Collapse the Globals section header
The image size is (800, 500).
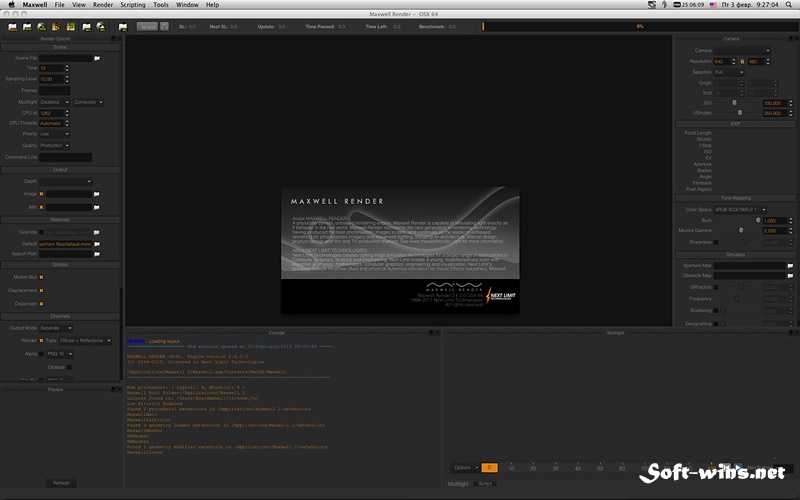point(60,265)
